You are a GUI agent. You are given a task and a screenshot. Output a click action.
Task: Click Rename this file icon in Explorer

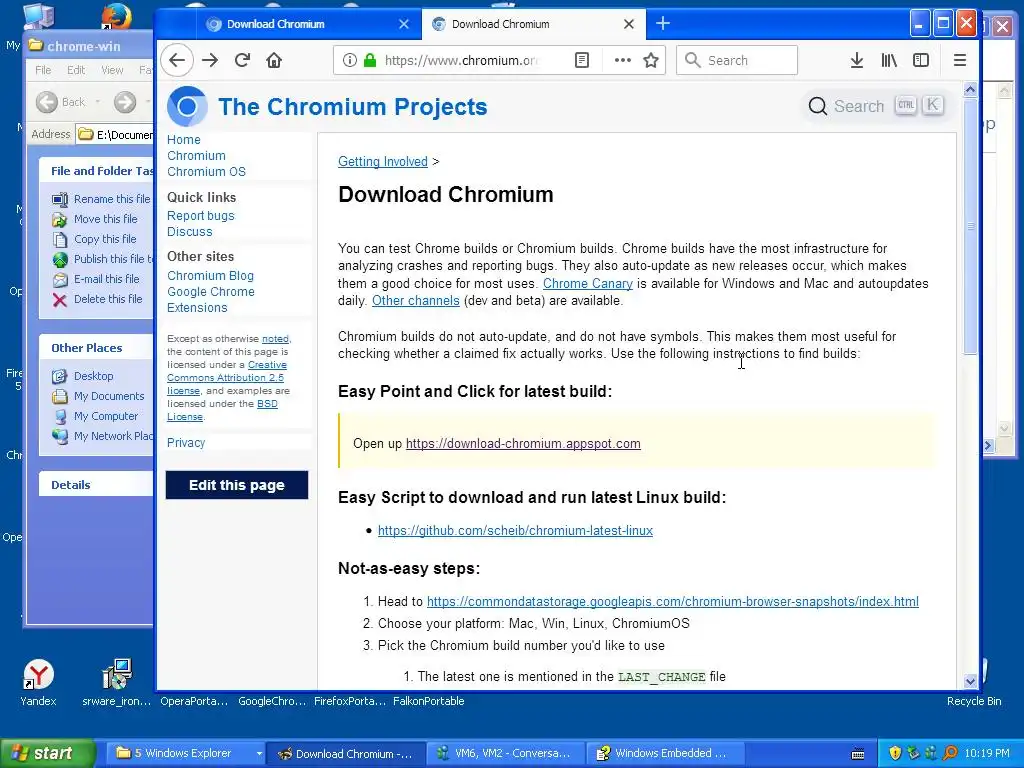[x=59, y=199]
